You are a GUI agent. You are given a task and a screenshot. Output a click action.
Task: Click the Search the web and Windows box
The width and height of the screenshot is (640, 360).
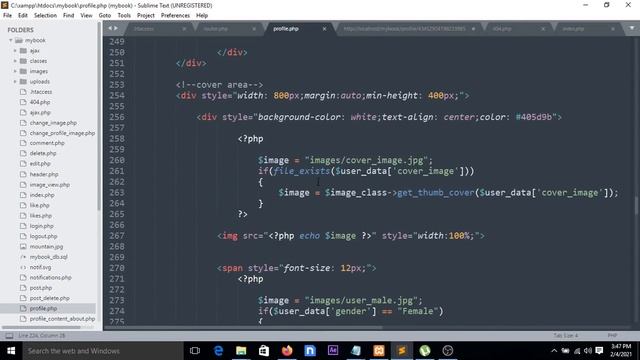tap(102, 351)
